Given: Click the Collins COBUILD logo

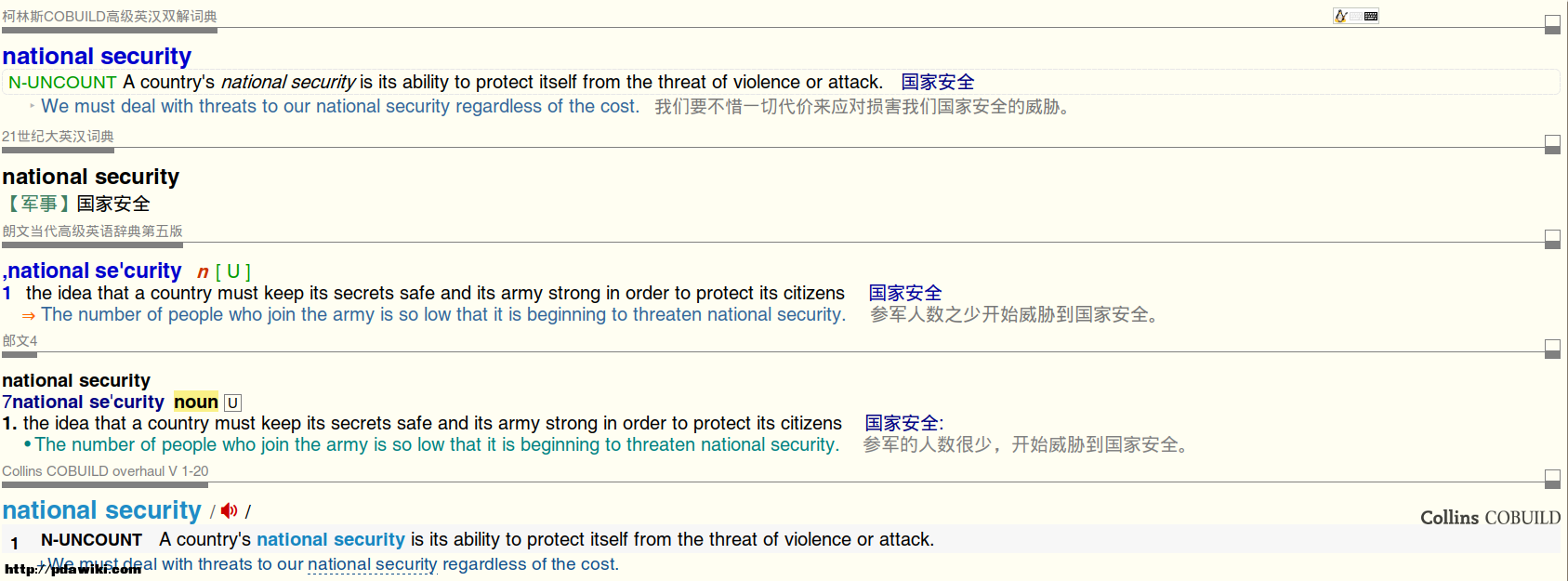Looking at the screenshot, I should 1490,518.
